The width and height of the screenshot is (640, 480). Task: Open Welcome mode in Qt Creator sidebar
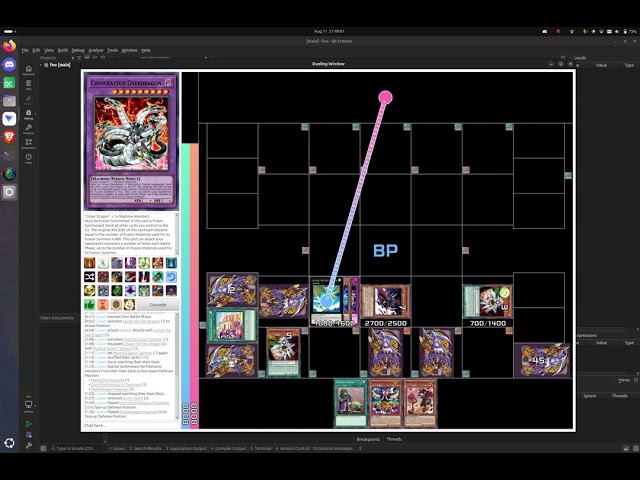coord(29,70)
